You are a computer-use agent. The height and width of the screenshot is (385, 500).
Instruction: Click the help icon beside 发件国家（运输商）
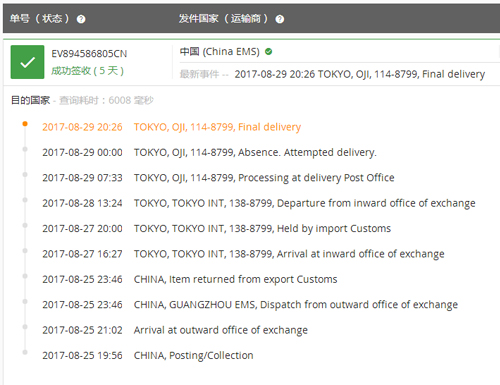point(280,19)
